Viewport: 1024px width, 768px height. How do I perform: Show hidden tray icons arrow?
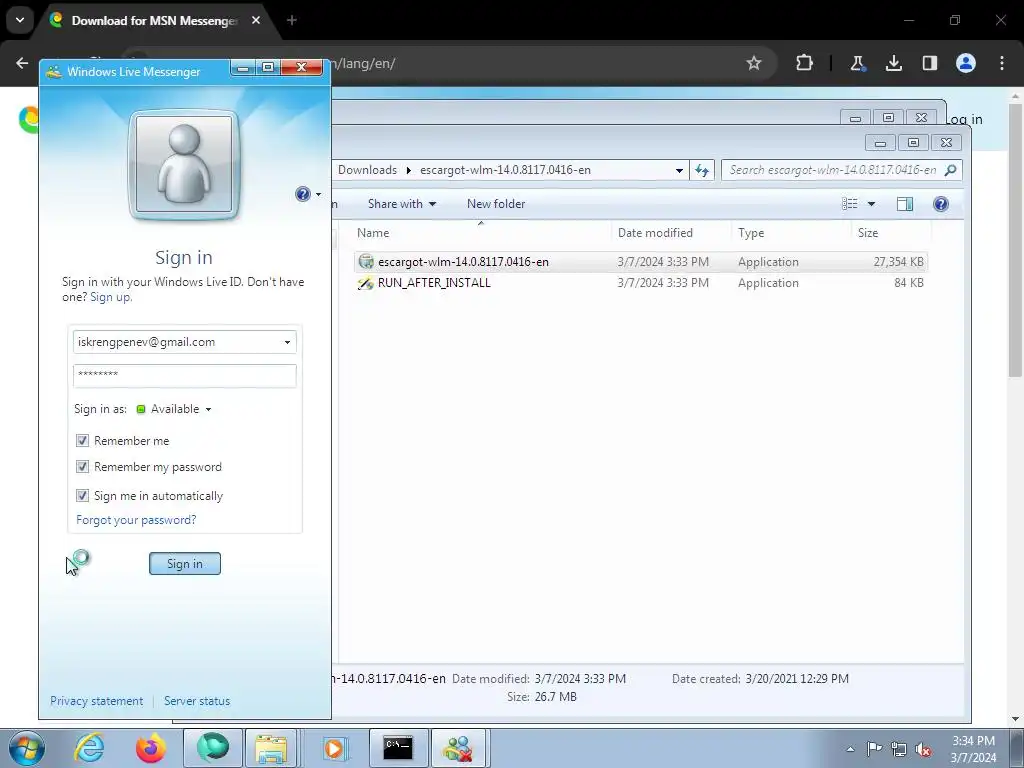tap(850, 749)
